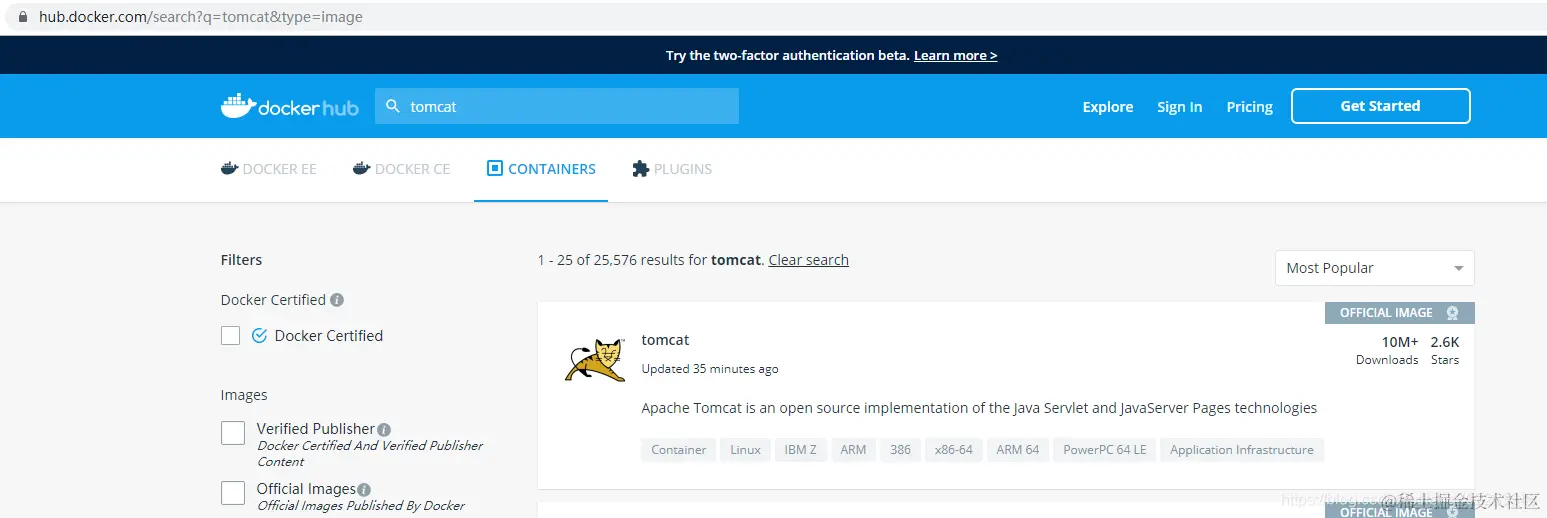The width and height of the screenshot is (1547, 518).
Task: Follow the Learn more link
Action: click(x=955, y=56)
